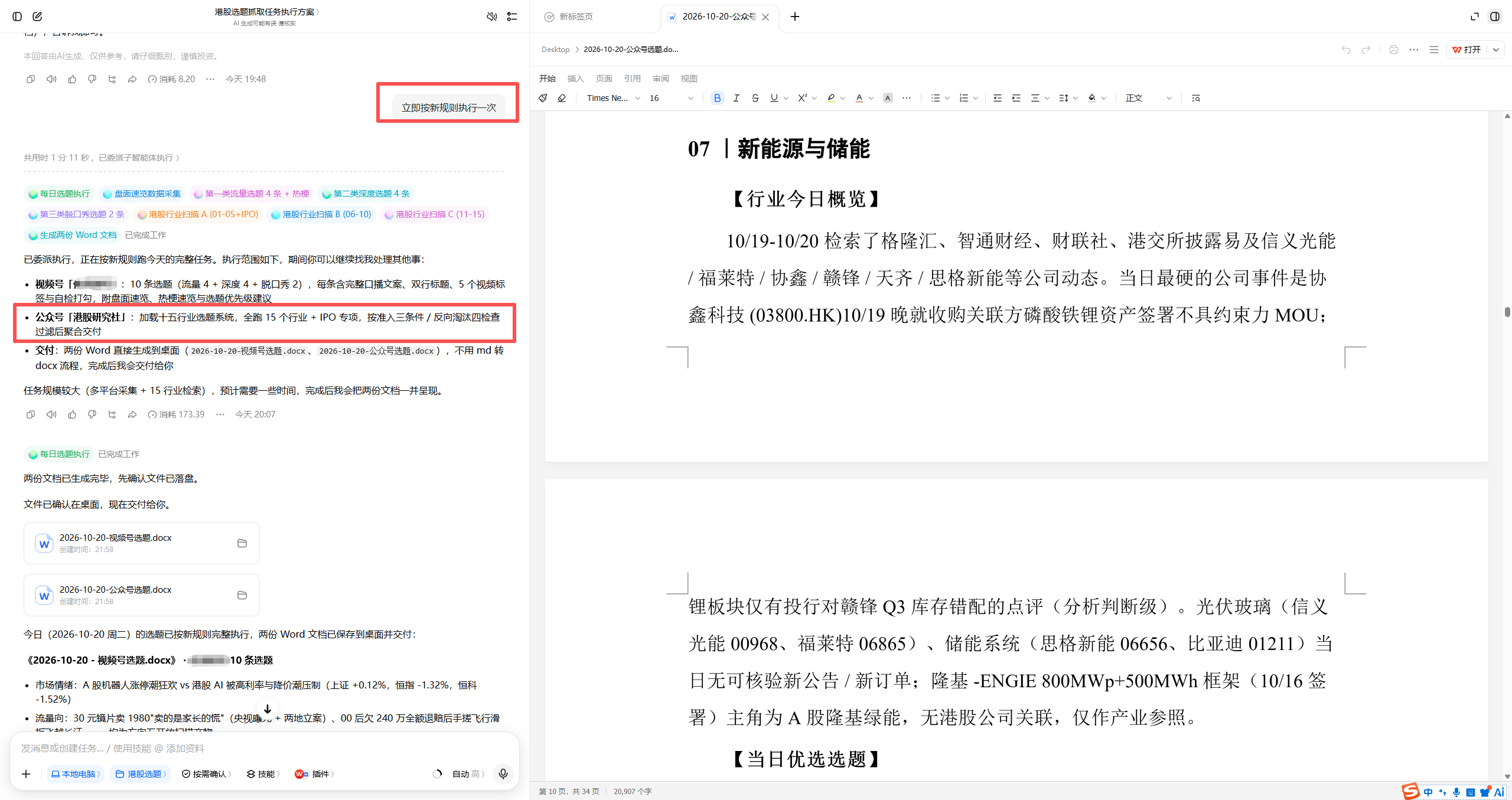The width and height of the screenshot is (1512, 800).
Task: Switch to the 视图 ribbon tab
Action: tap(689, 79)
